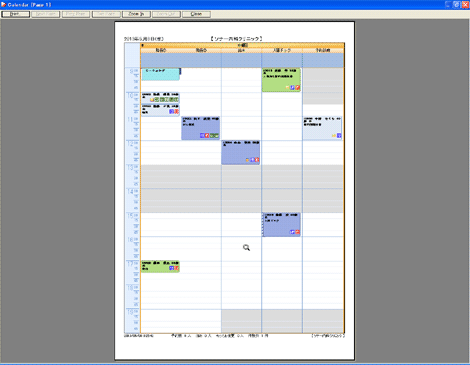
Task: Click the clinic title text atop the previewed page
Action: (236, 39)
